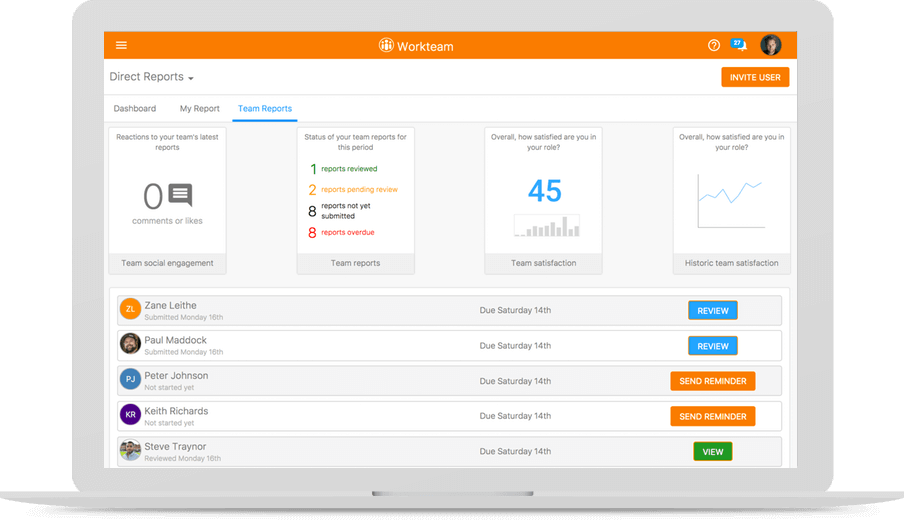Click the comments speech bubble icon
The width and height of the screenshot is (904, 524).
pyautogui.click(x=180, y=195)
